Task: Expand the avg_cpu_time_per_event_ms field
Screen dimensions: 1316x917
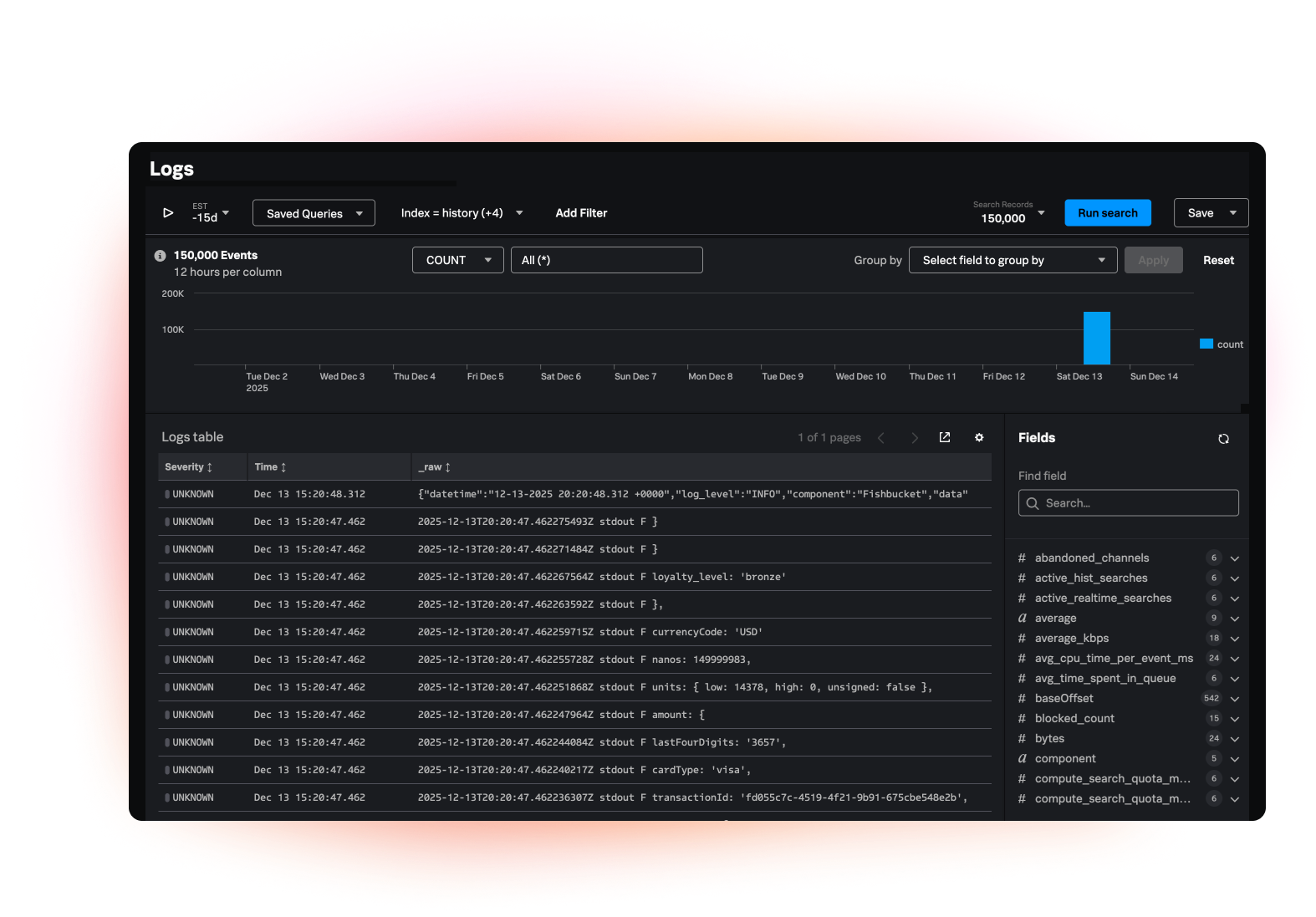Action: [1235, 659]
